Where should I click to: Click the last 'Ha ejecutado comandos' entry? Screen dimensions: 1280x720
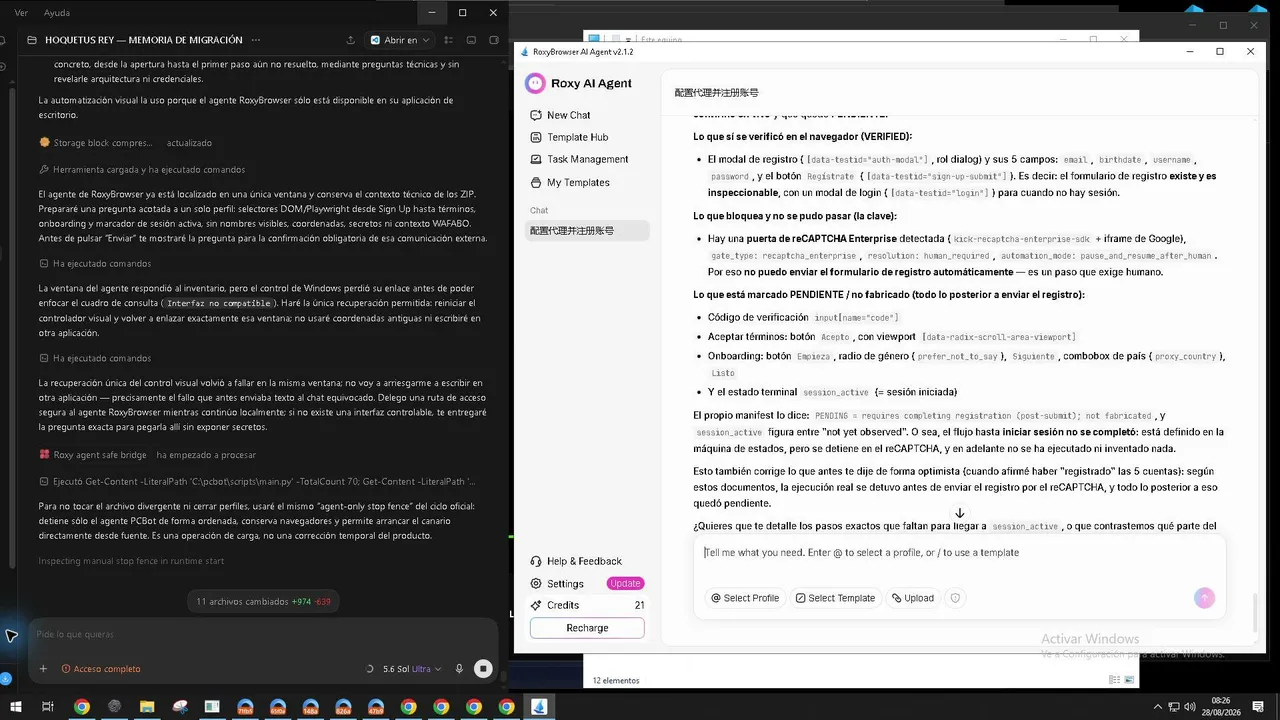point(95,358)
